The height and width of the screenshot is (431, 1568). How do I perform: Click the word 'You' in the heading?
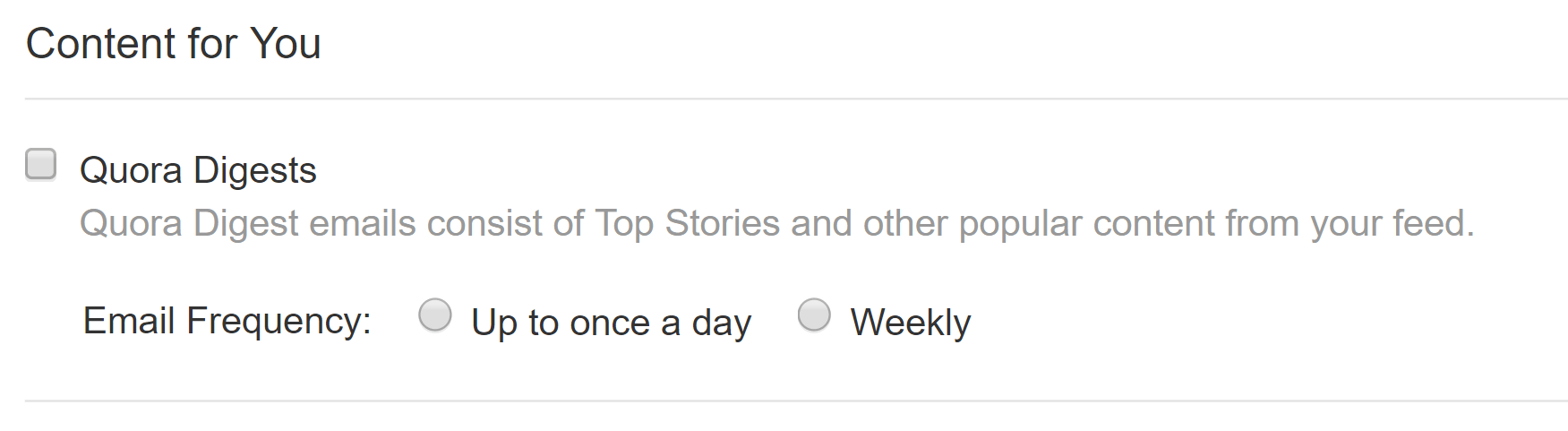pyautogui.click(x=285, y=44)
